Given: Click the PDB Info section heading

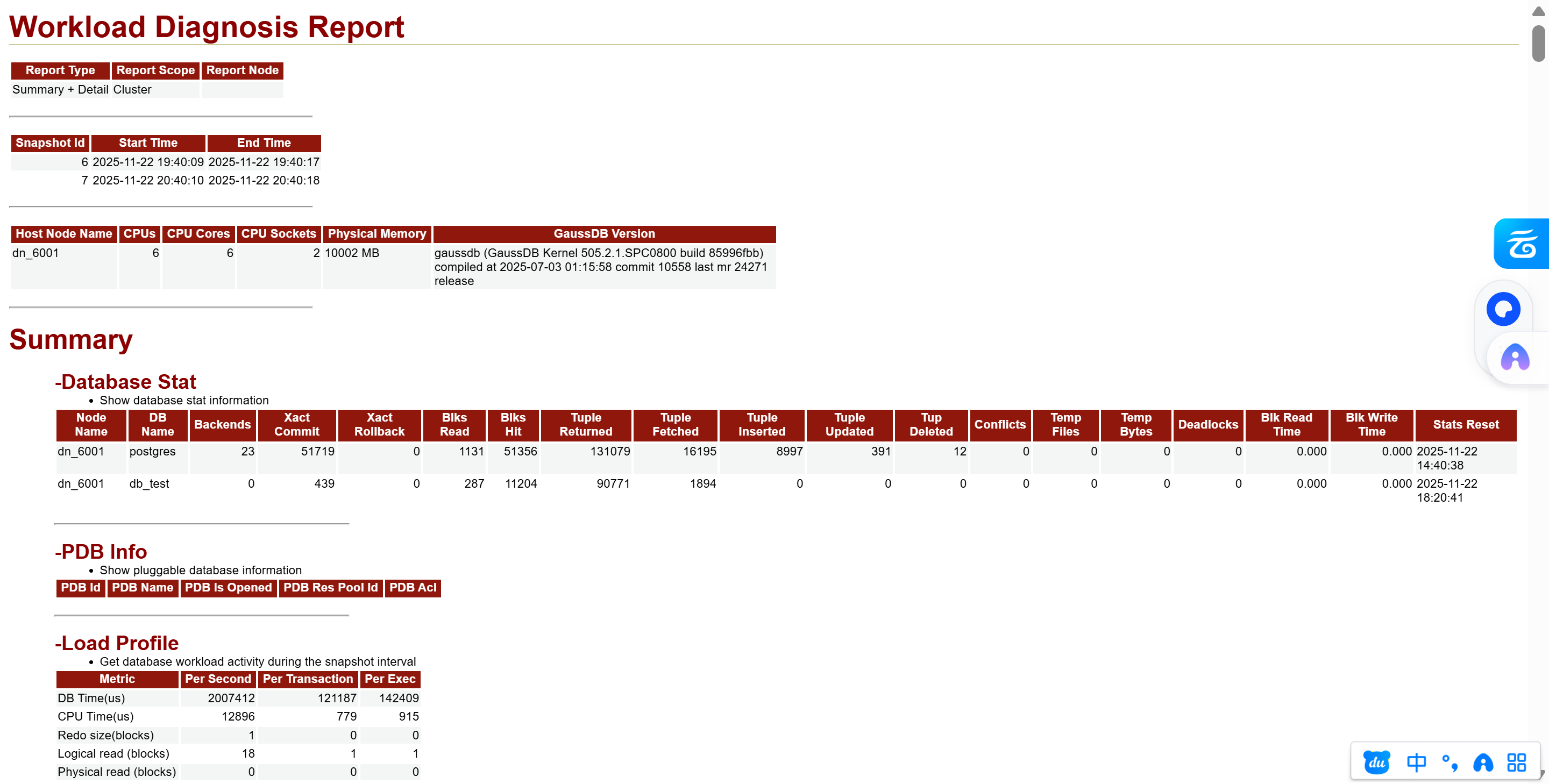Looking at the screenshot, I should 101,551.
